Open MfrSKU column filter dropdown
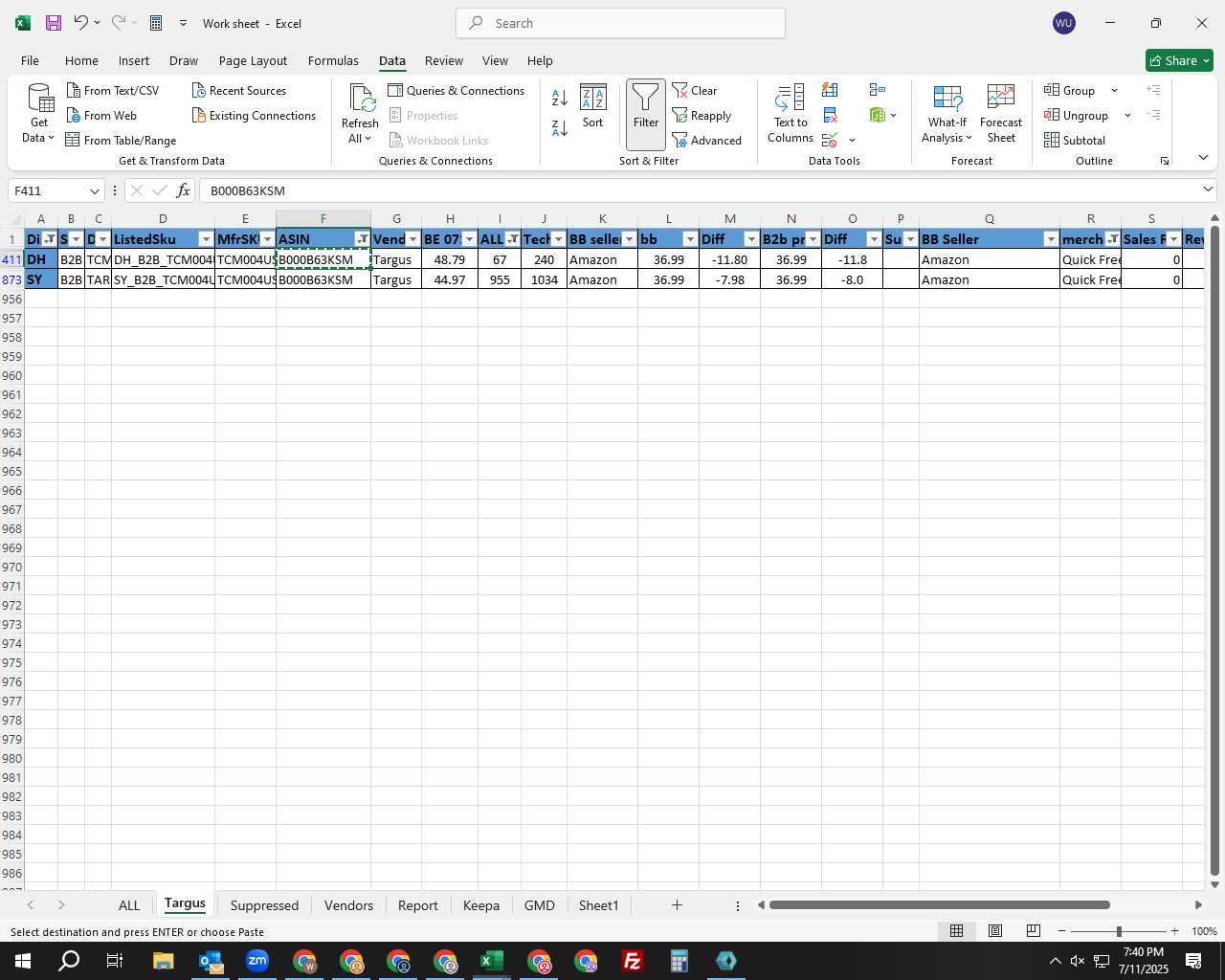The image size is (1225, 980). coord(267,239)
